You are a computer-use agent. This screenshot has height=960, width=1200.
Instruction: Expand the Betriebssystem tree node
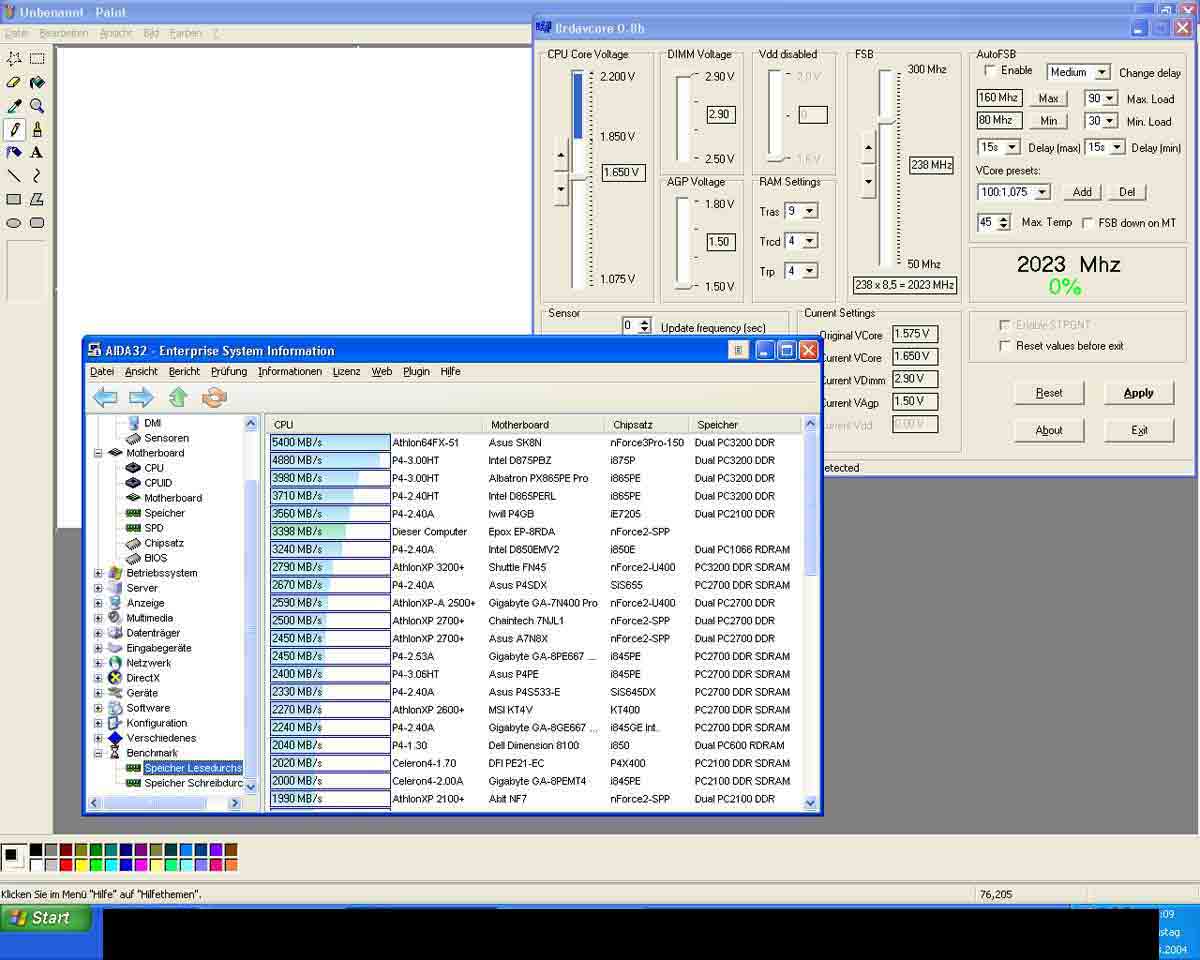[x=98, y=573]
